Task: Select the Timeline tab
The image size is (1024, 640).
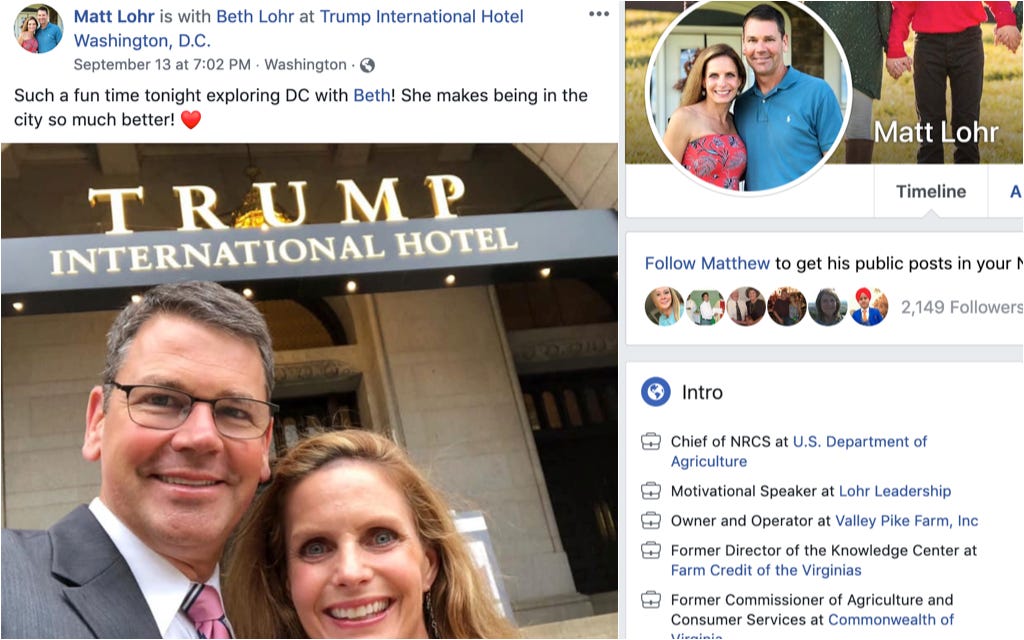Action: click(931, 191)
